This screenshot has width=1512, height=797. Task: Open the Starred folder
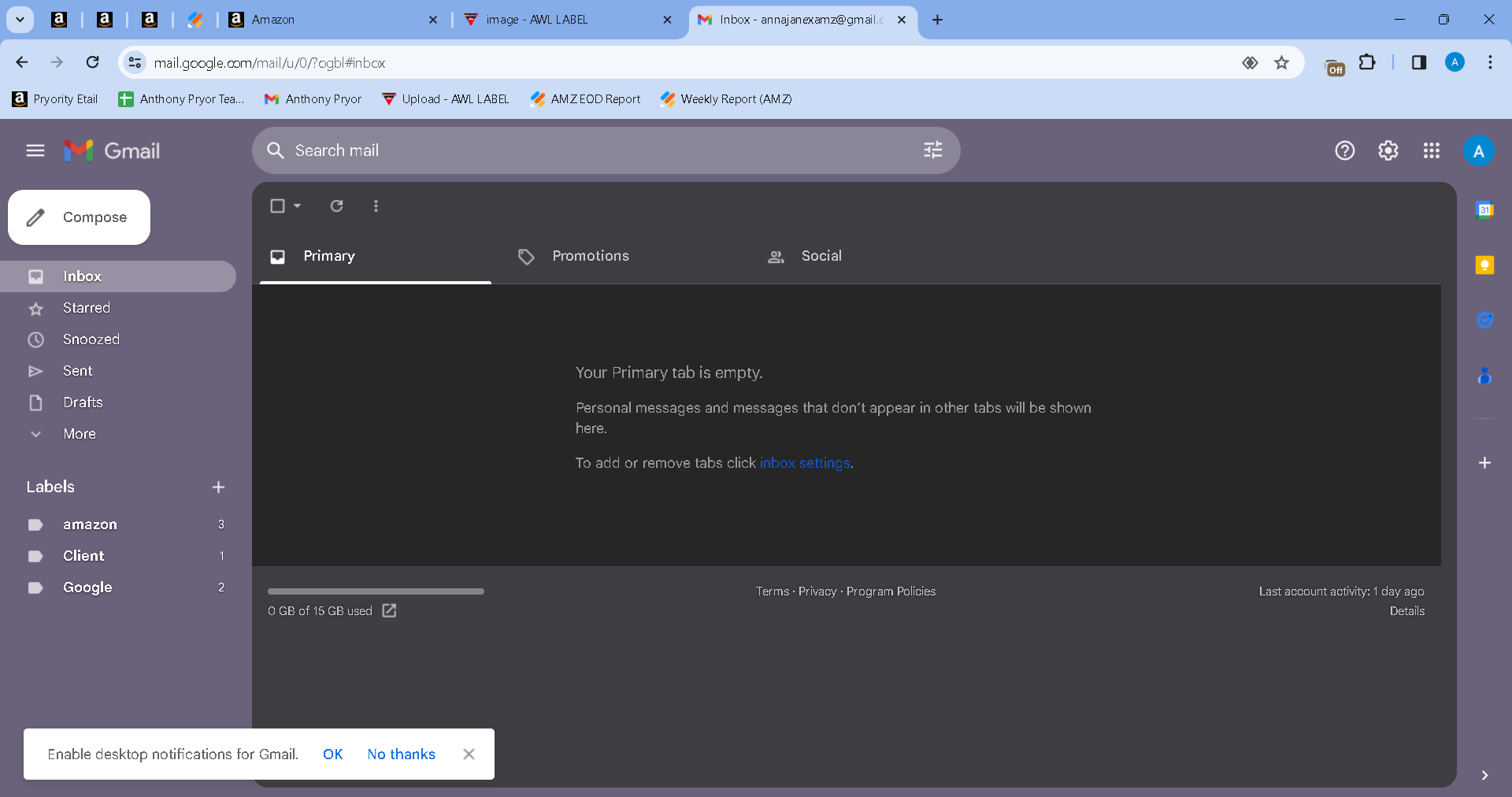118,308
